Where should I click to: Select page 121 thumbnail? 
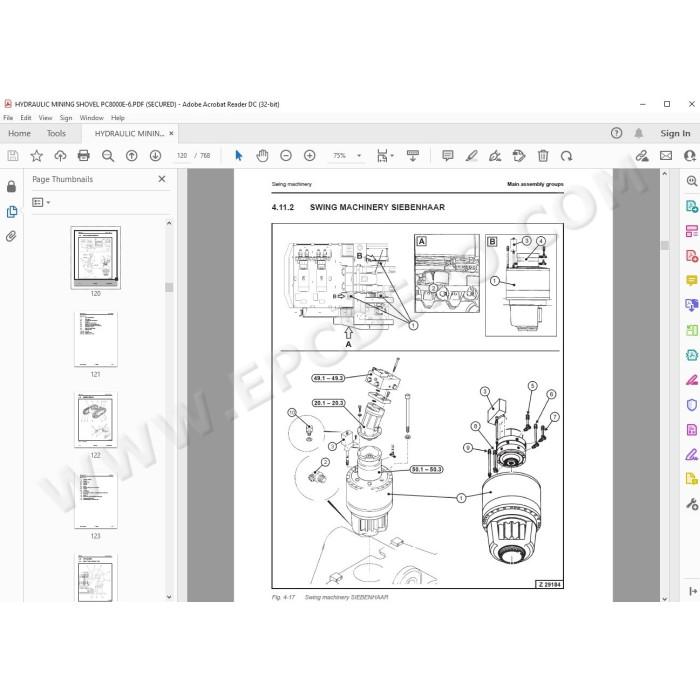coord(96,339)
